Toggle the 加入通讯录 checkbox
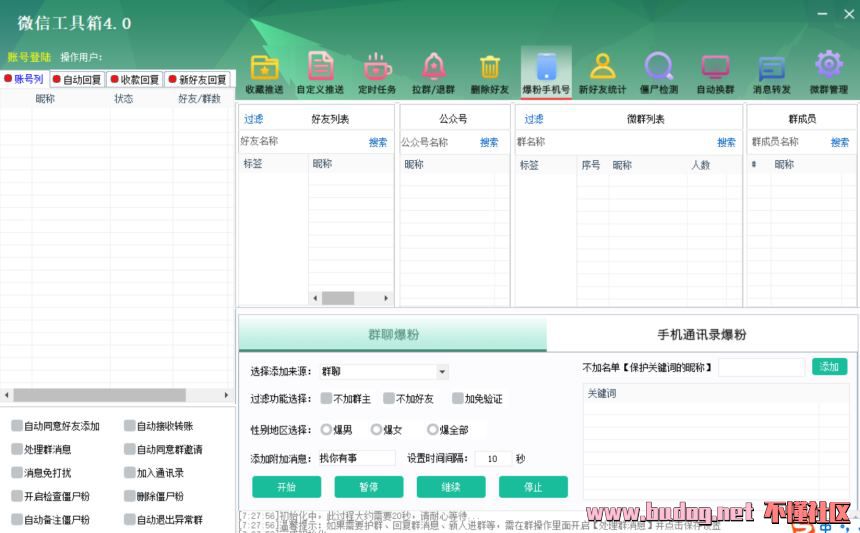 tap(129, 473)
